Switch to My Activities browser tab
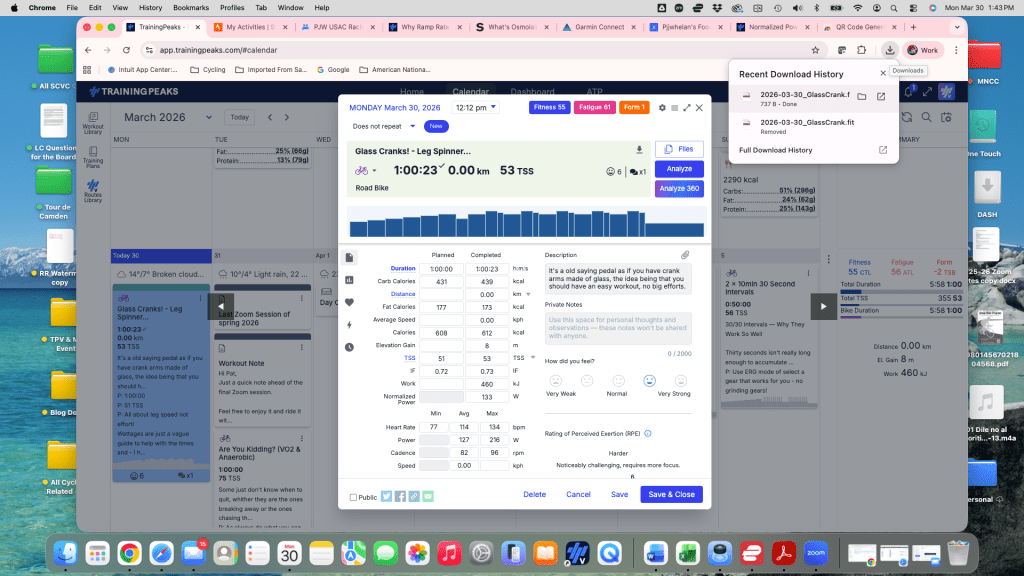The height and width of the screenshot is (576, 1024). click(x=250, y=27)
